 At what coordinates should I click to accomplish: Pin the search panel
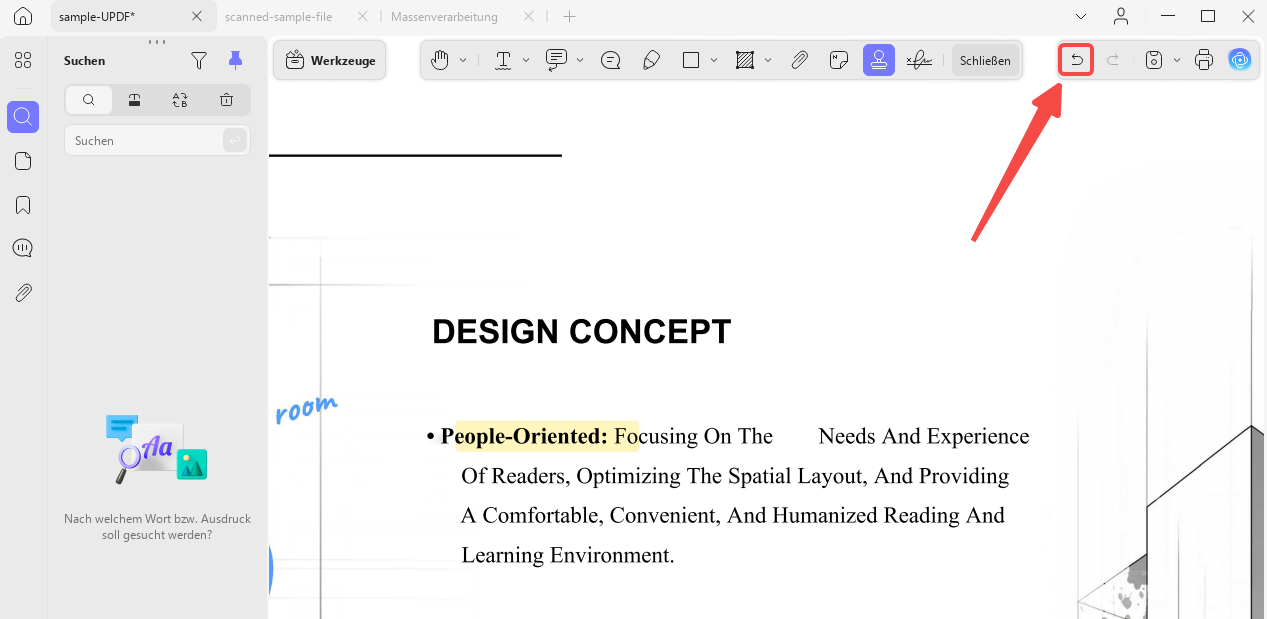point(235,60)
